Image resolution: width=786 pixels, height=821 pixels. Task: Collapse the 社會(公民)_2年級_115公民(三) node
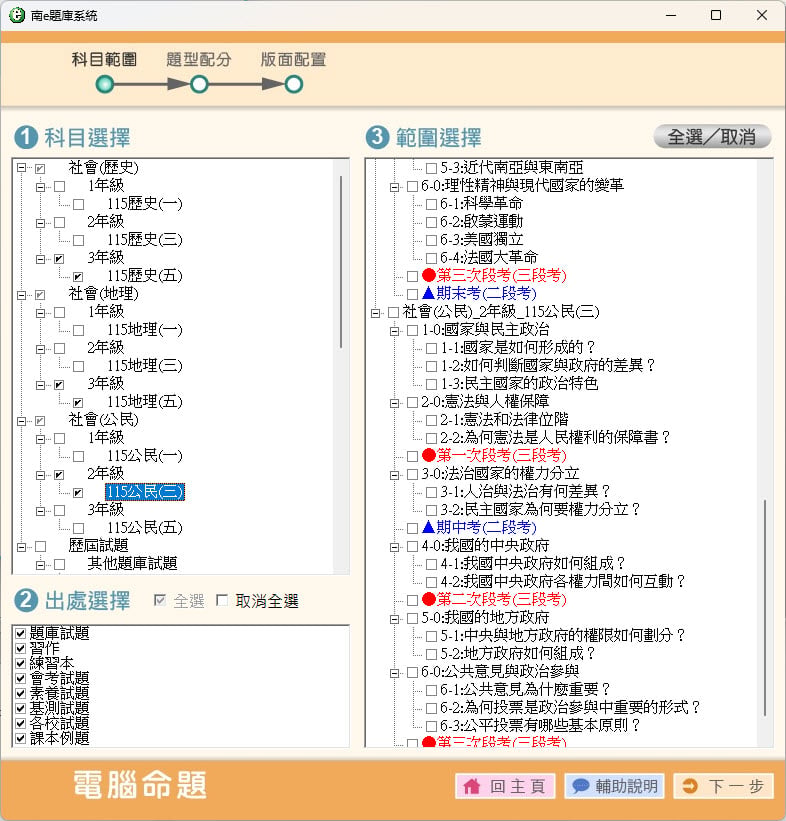click(x=375, y=313)
